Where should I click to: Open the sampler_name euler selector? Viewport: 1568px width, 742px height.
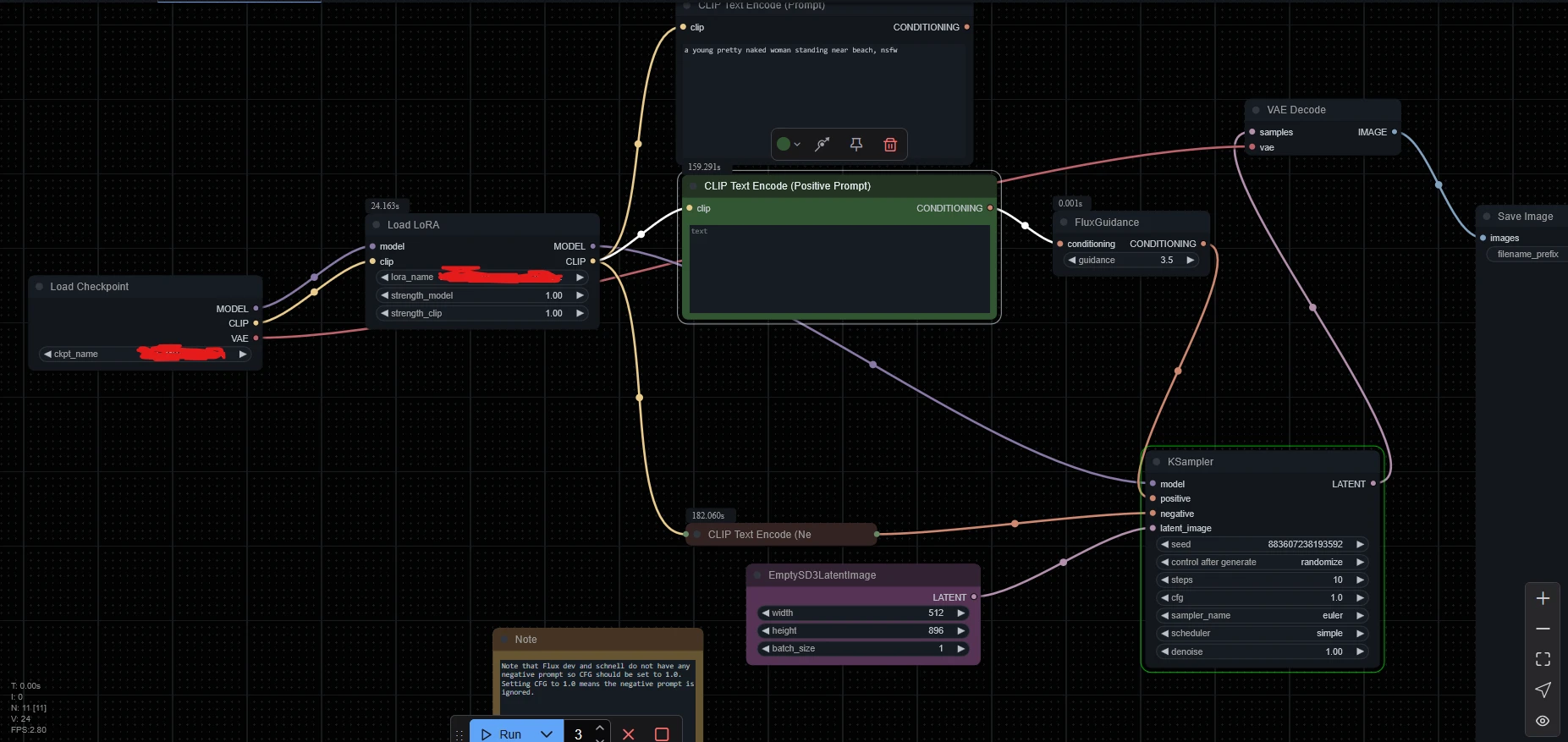click(1262, 615)
